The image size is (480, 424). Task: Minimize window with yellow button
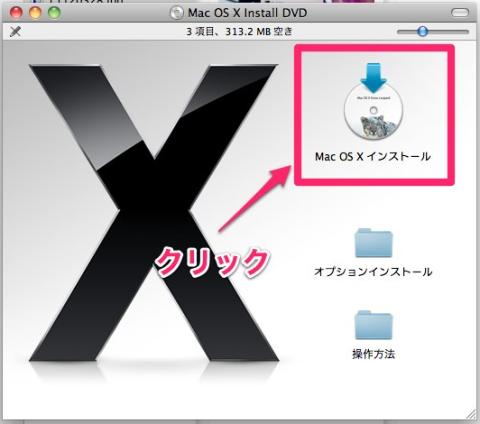(35, 13)
